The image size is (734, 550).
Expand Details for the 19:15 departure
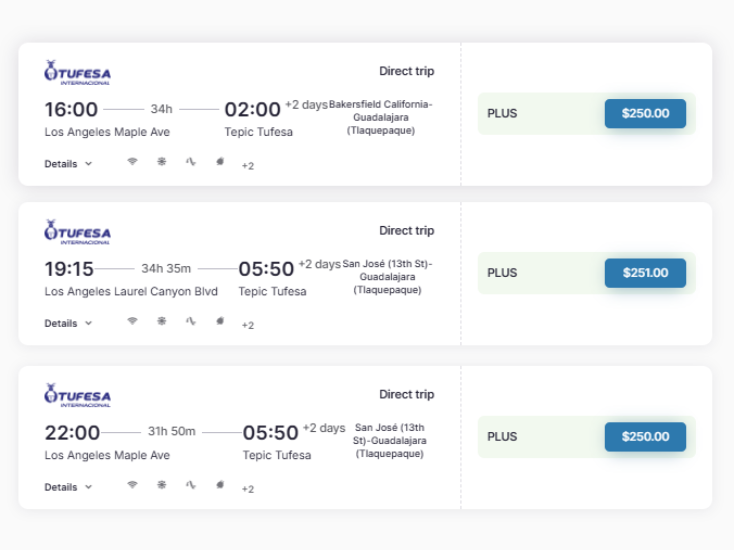pos(68,323)
